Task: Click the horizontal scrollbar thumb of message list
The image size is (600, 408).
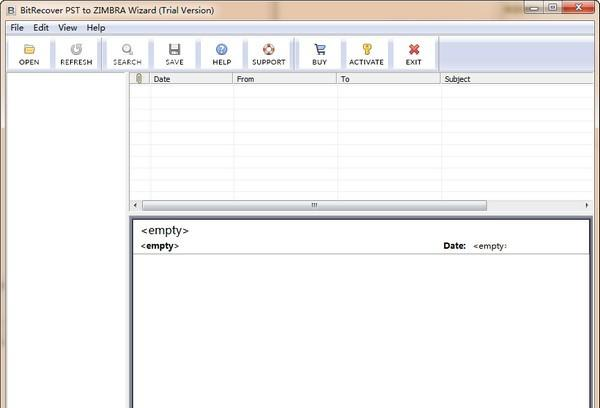Action: (x=314, y=205)
